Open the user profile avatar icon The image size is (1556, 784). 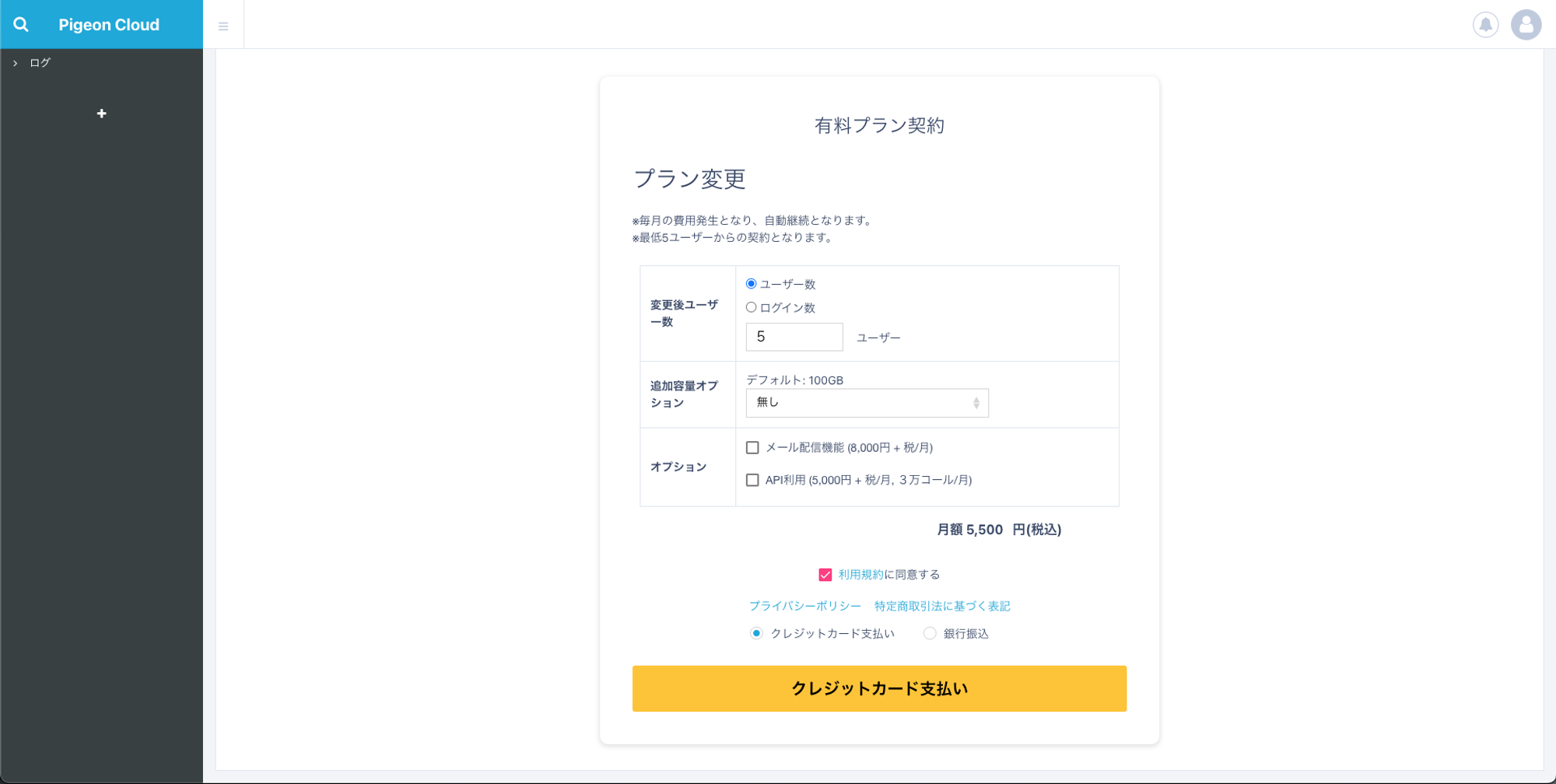1526,25
